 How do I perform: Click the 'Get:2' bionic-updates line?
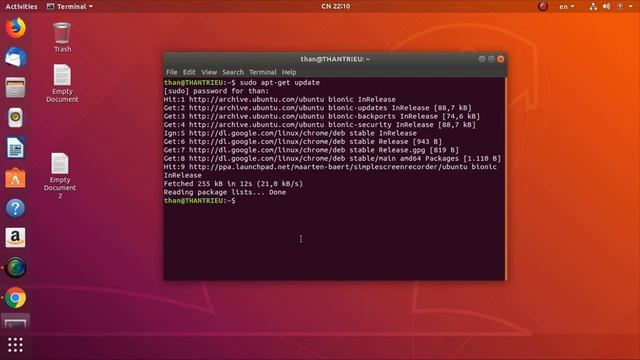318,108
